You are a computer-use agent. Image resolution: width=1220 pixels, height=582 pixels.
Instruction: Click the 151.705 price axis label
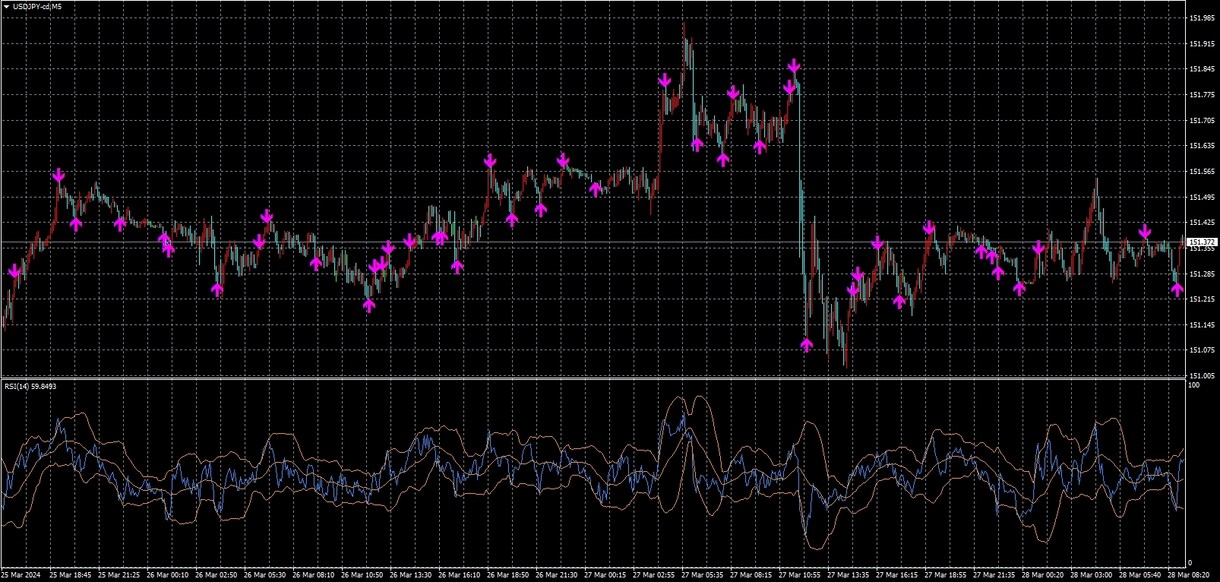click(1202, 121)
